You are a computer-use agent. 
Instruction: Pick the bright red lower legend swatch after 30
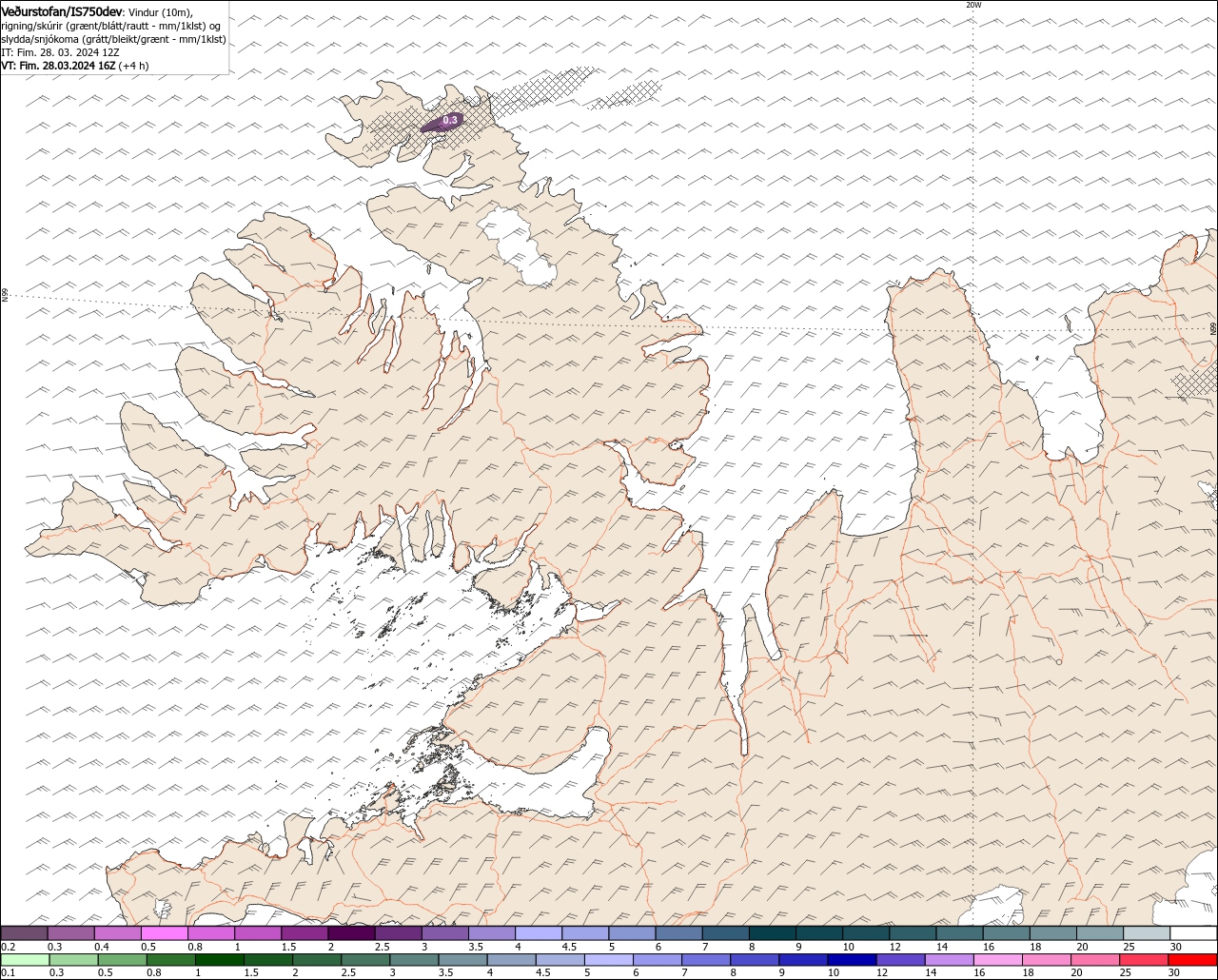coord(1192,960)
